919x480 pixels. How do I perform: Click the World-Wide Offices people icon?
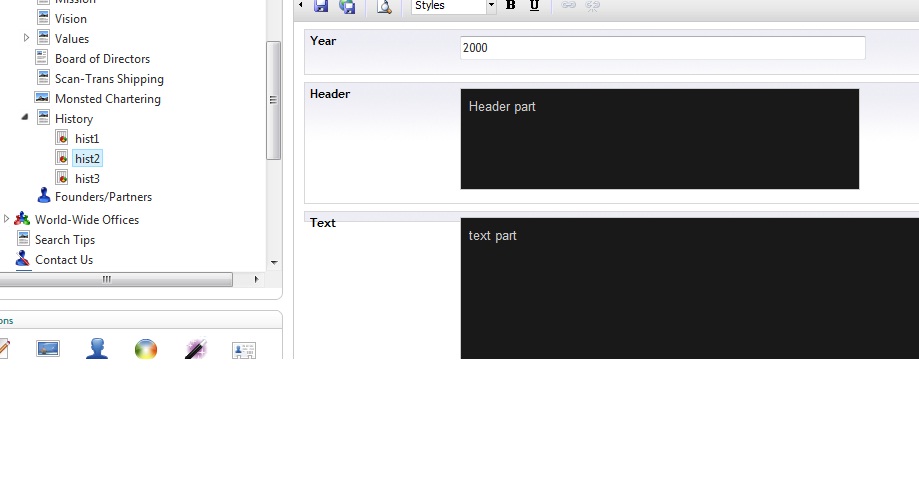point(22,219)
